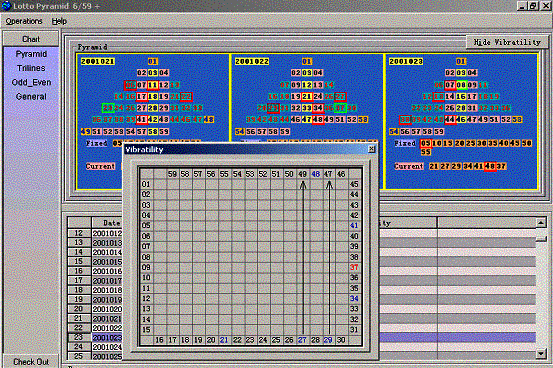The width and height of the screenshot is (553, 368).
Task: Click blue 41 in Vibratility right column
Action: [x=354, y=225]
